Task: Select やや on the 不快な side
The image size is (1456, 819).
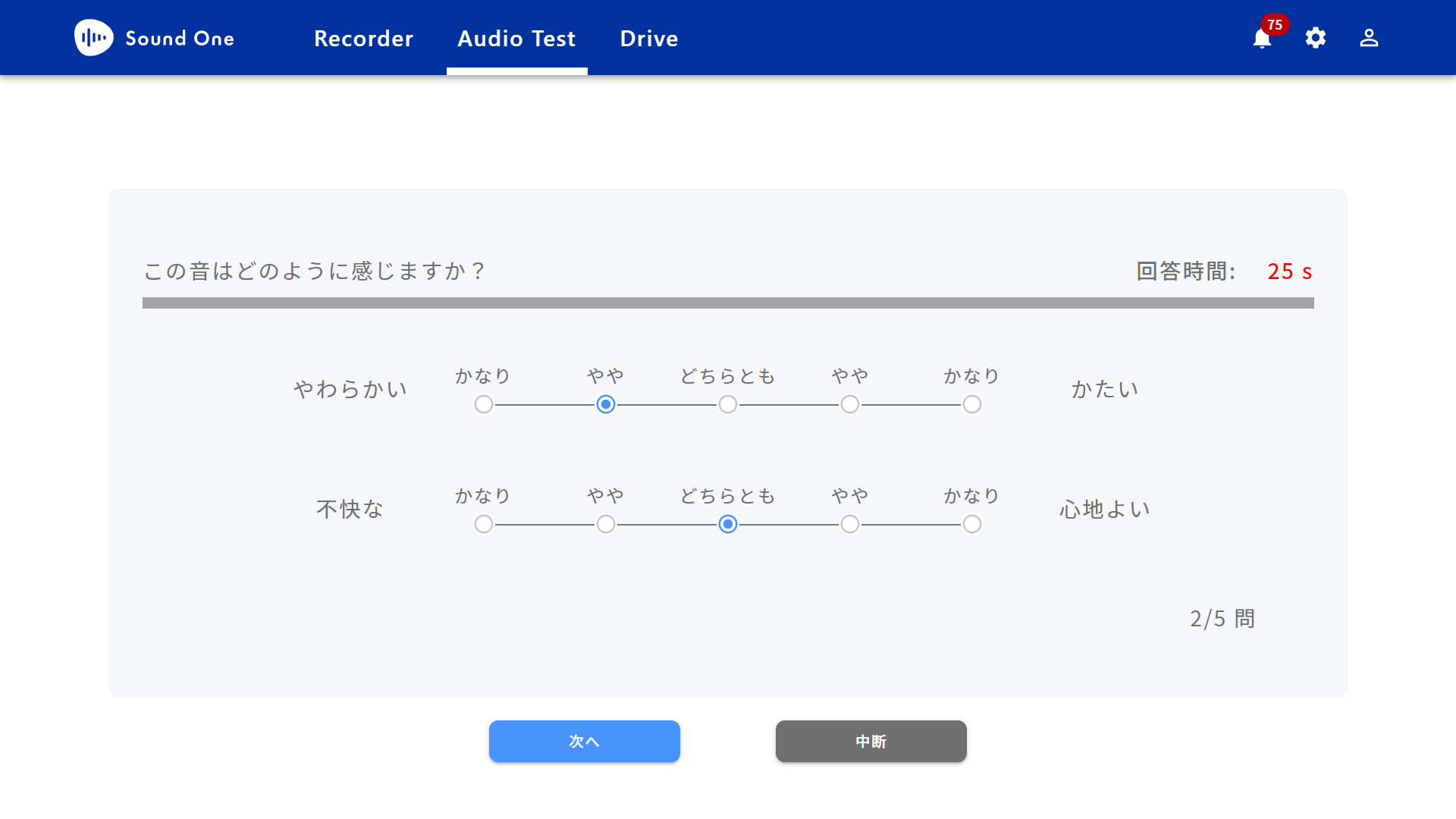Action: pyautogui.click(x=606, y=524)
